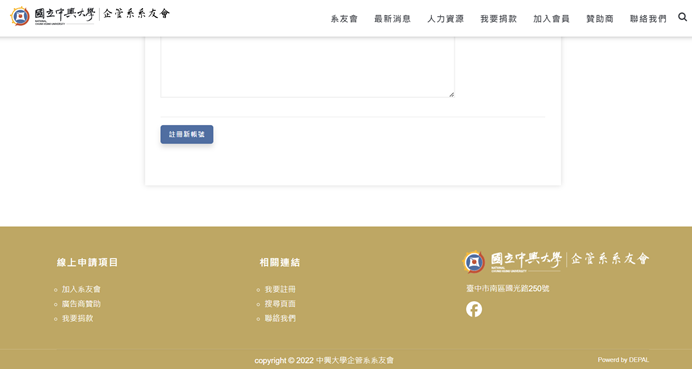Click the 相關連結 footer heading
Image resolution: width=692 pixels, height=369 pixels.
[280, 262]
